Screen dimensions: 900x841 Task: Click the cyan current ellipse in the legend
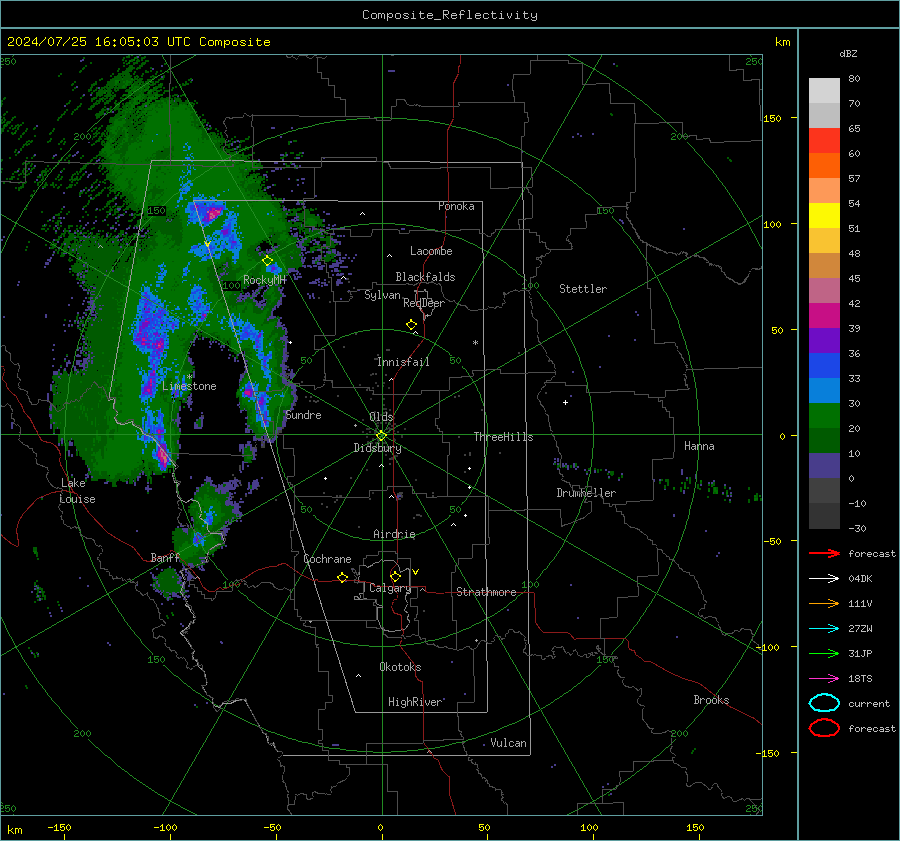click(x=824, y=703)
